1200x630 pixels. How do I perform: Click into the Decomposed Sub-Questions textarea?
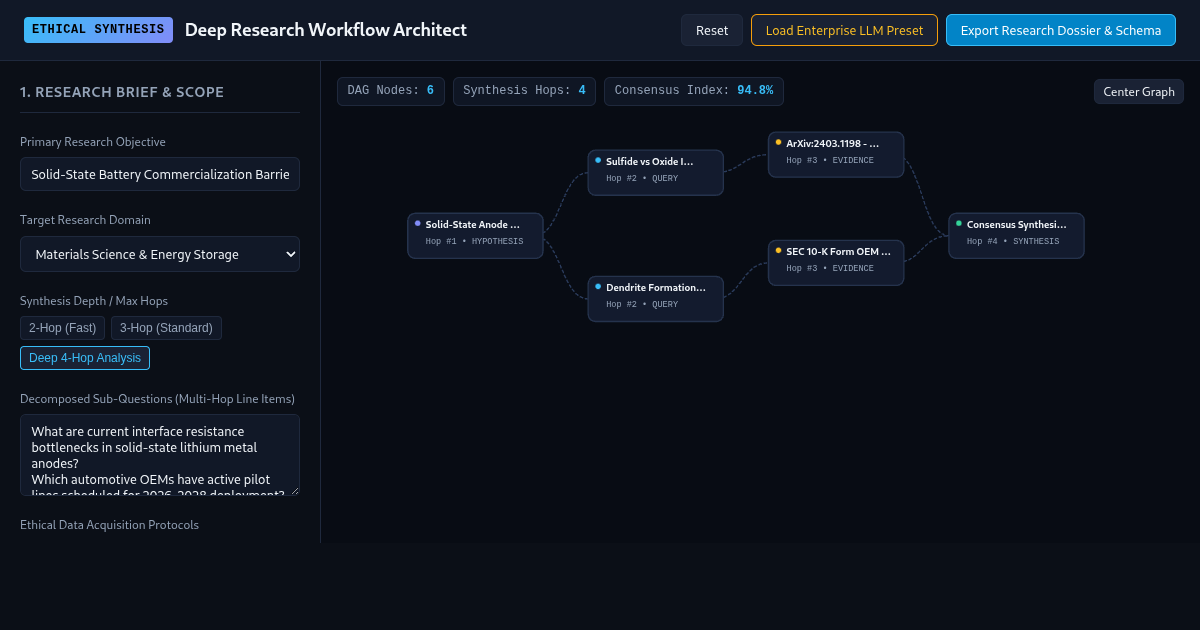point(160,455)
